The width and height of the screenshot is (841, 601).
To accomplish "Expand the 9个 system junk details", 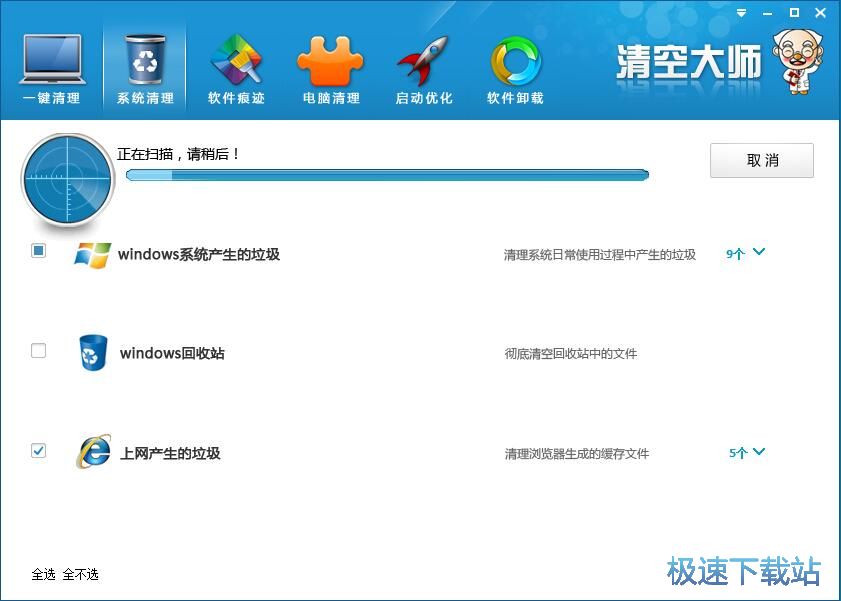I will pos(745,254).
